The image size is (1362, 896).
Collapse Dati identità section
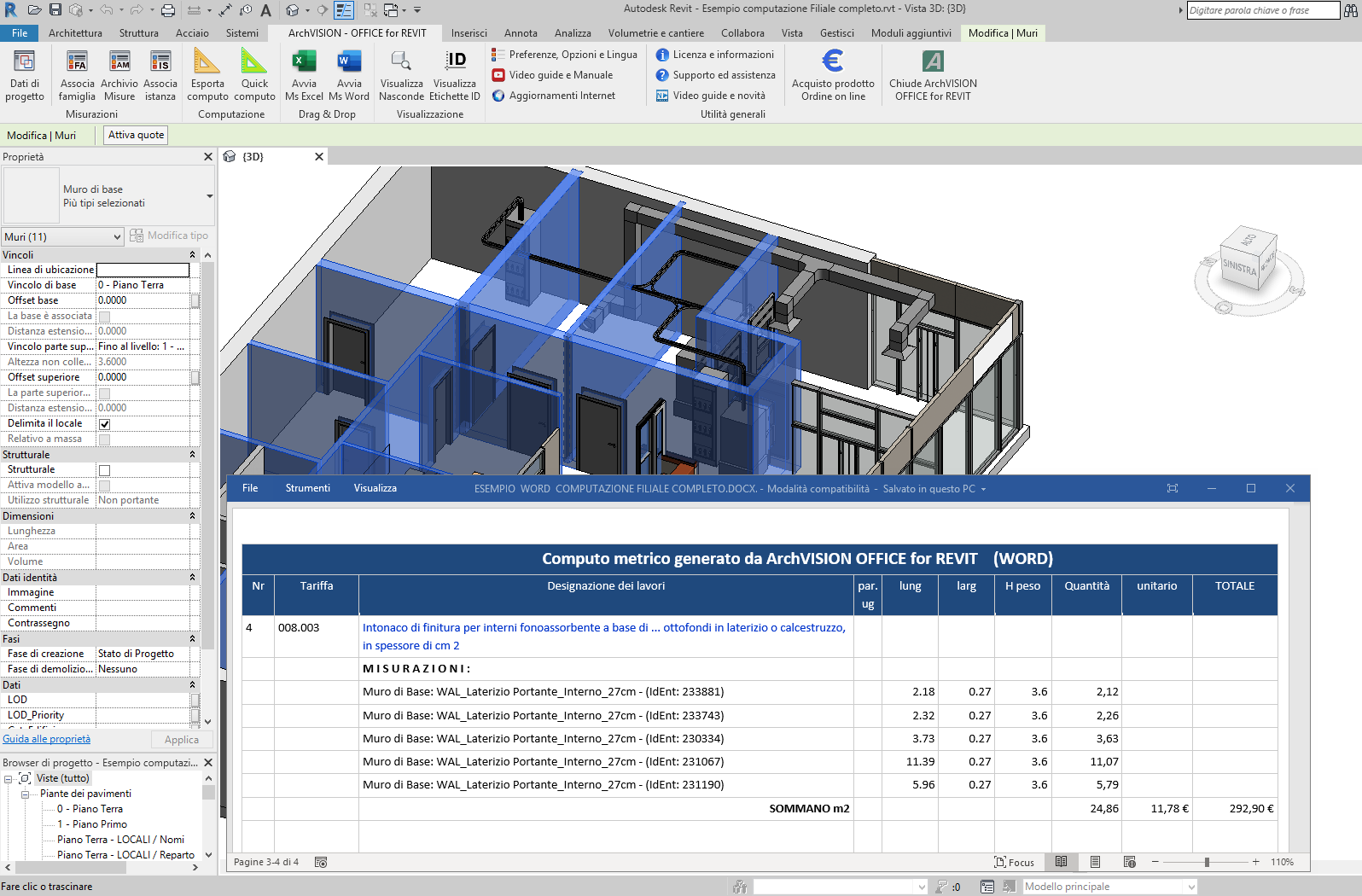[192, 578]
